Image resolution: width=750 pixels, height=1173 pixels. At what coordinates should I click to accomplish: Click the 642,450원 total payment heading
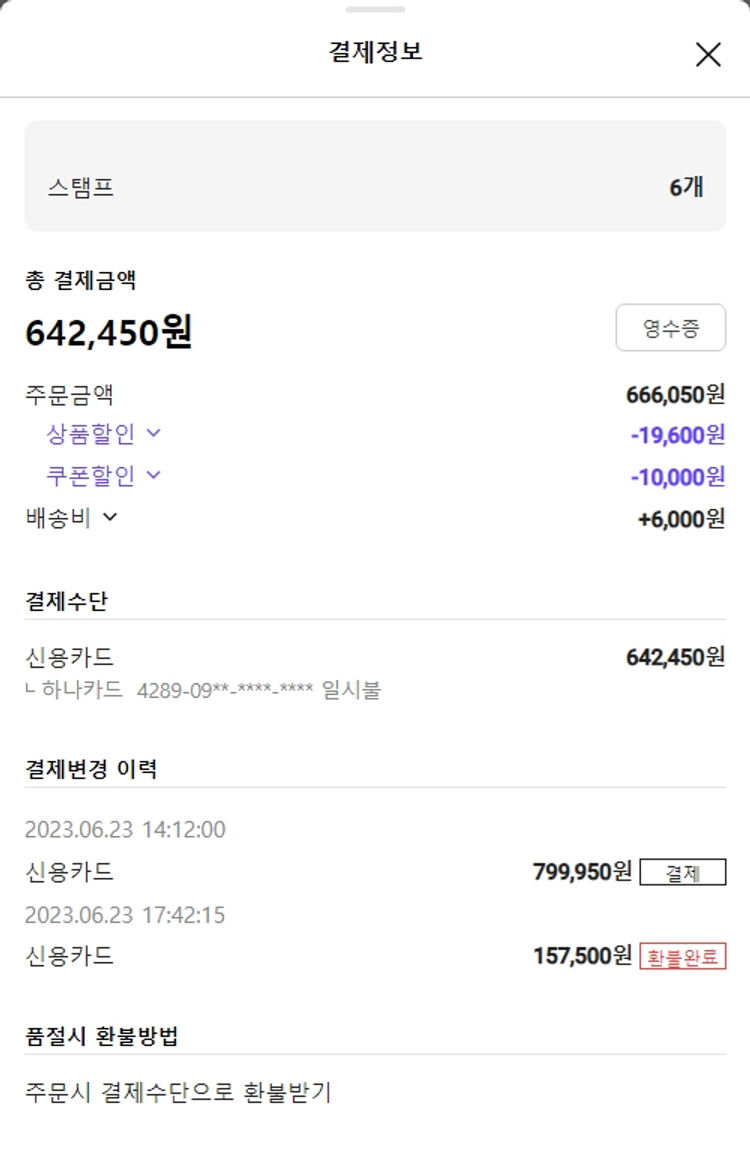(x=108, y=332)
